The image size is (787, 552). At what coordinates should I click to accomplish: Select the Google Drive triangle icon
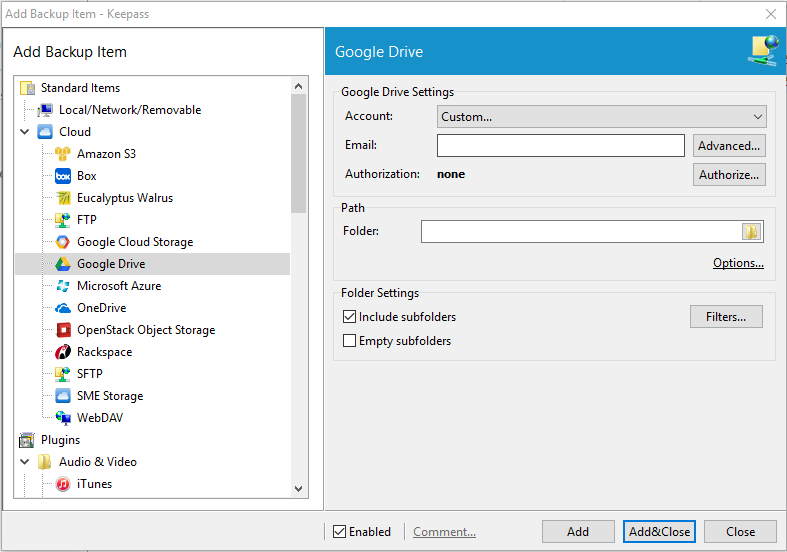[63, 264]
